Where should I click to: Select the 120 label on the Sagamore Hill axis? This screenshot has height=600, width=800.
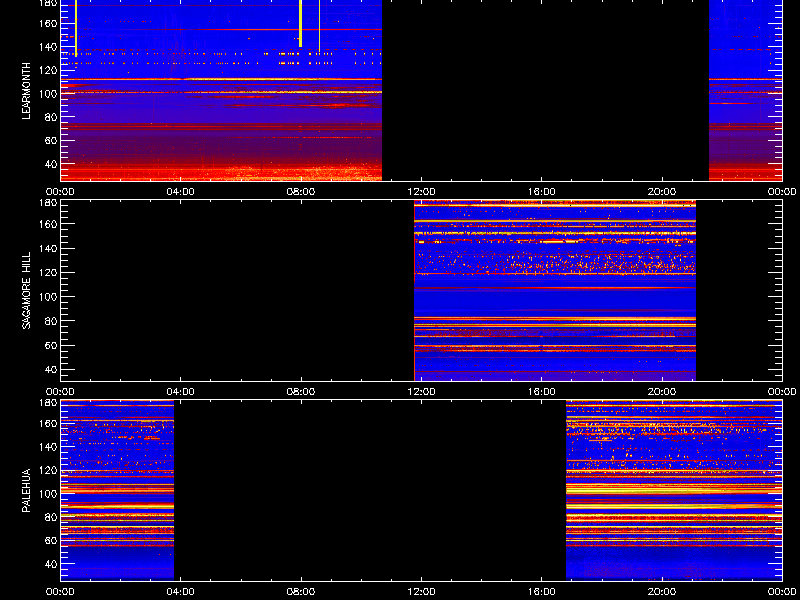tap(48, 272)
